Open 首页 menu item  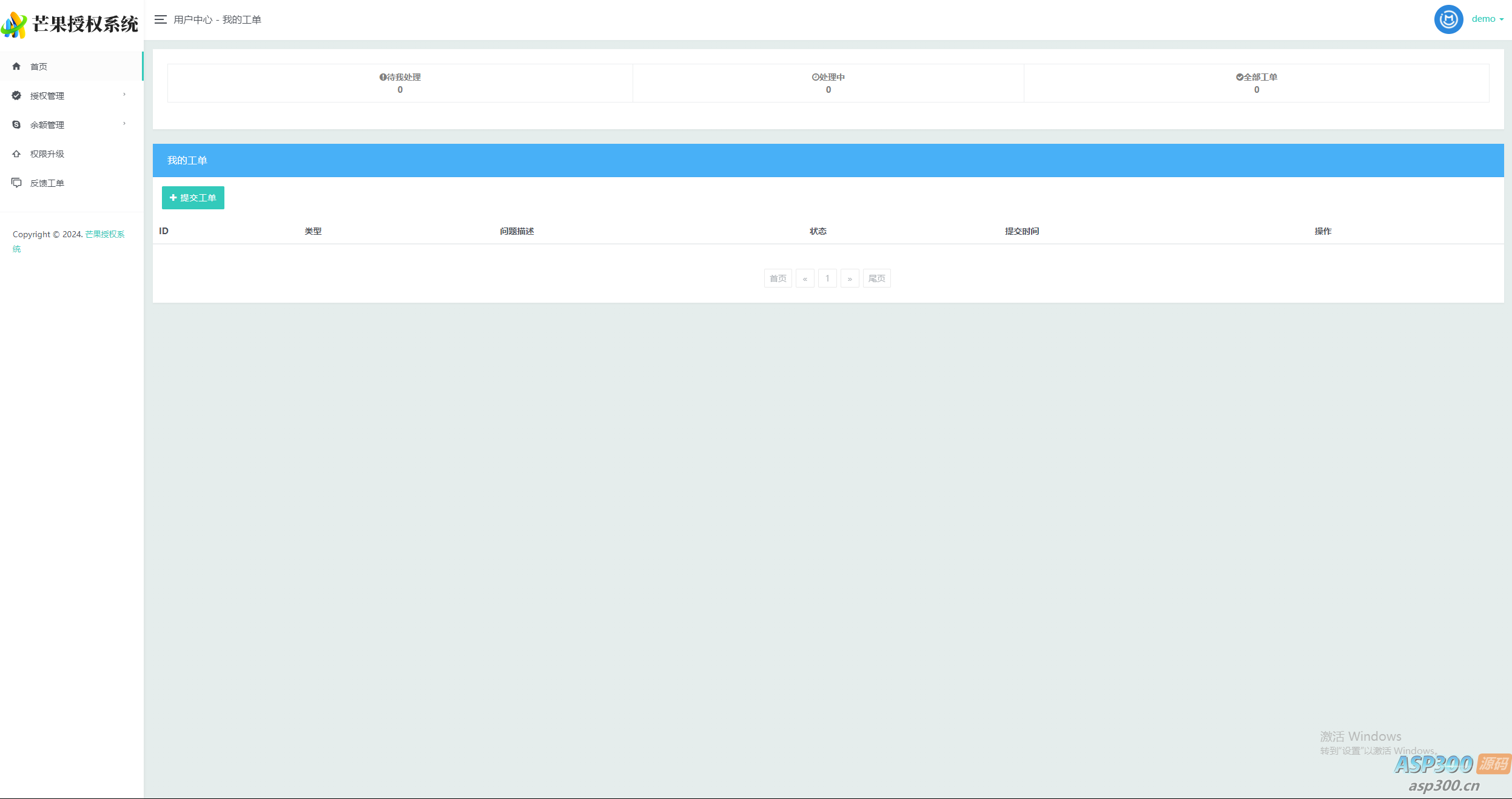[39, 67]
